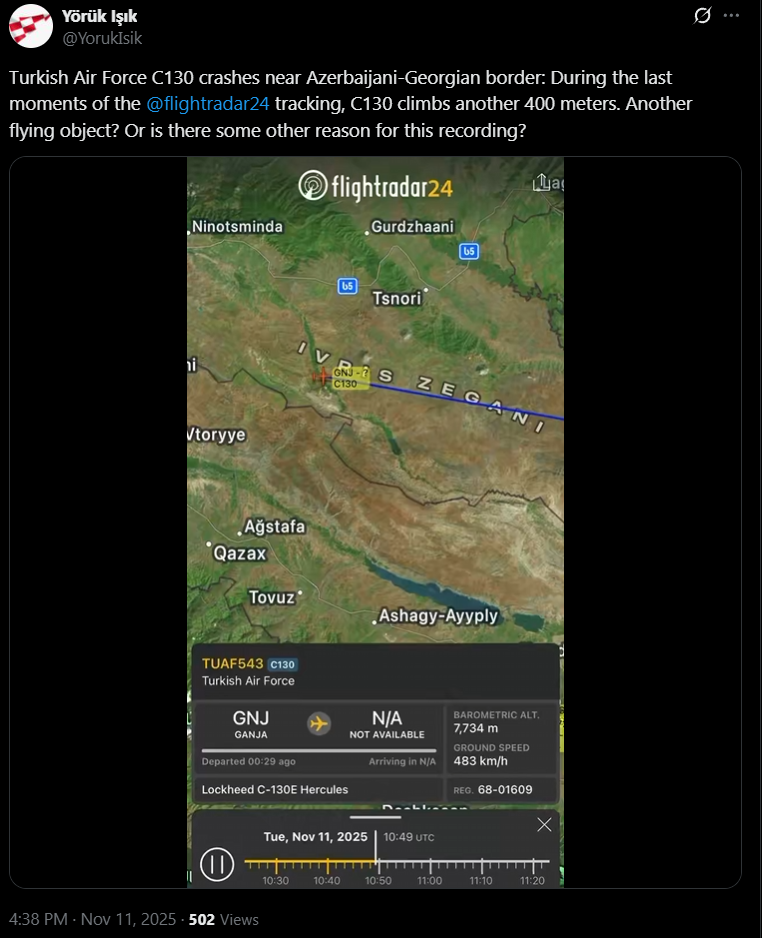Click the N/A Not Available destination
Screen dimensions: 762x938
[387, 724]
